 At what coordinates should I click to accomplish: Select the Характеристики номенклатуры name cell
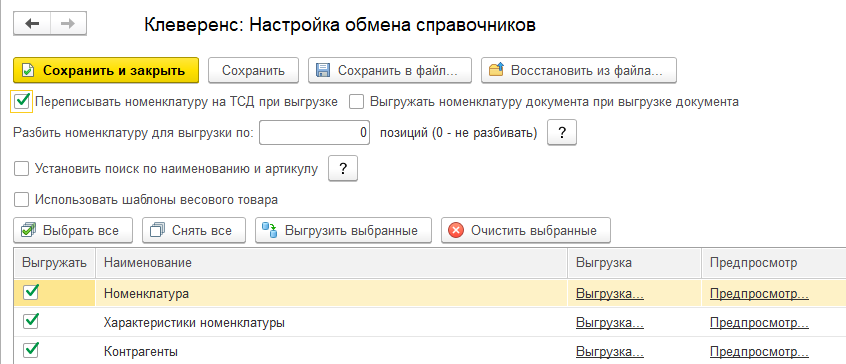click(x=331, y=323)
